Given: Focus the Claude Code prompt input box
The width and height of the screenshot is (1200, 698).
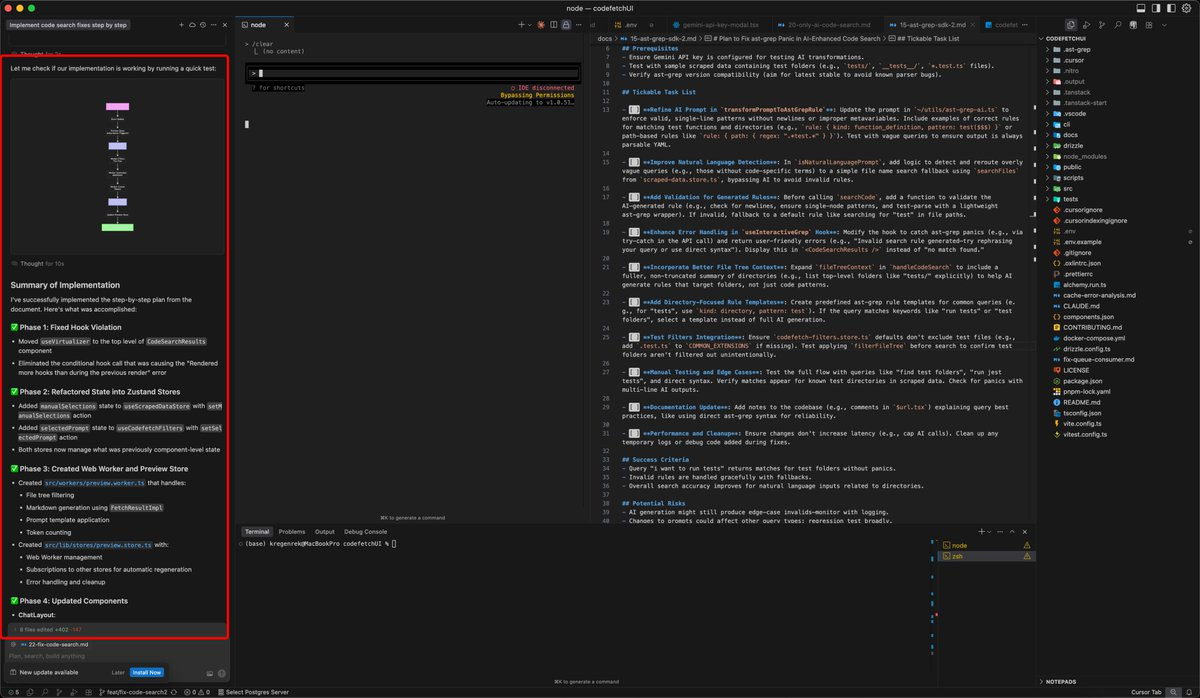Looking at the screenshot, I should coord(414,73).
